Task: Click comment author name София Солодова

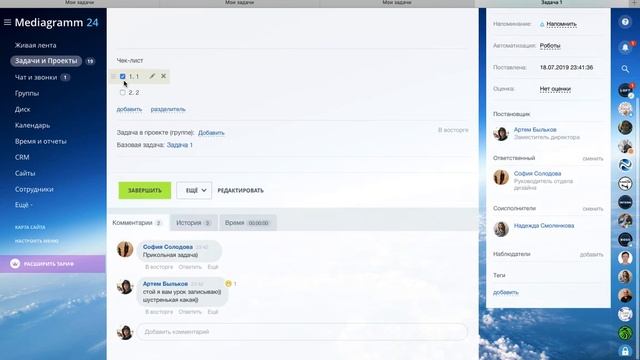Action: point(168,247)
